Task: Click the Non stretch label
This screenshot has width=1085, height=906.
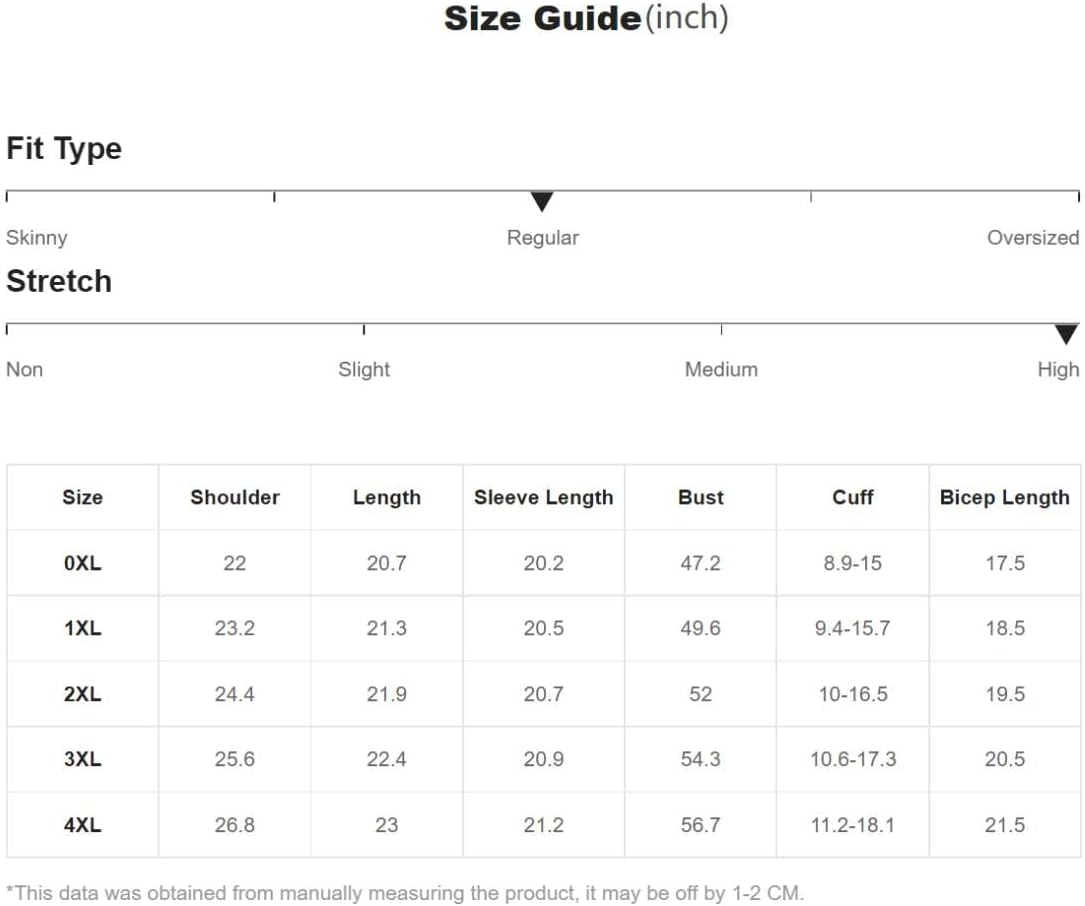Action: click(x=25, y=370)
